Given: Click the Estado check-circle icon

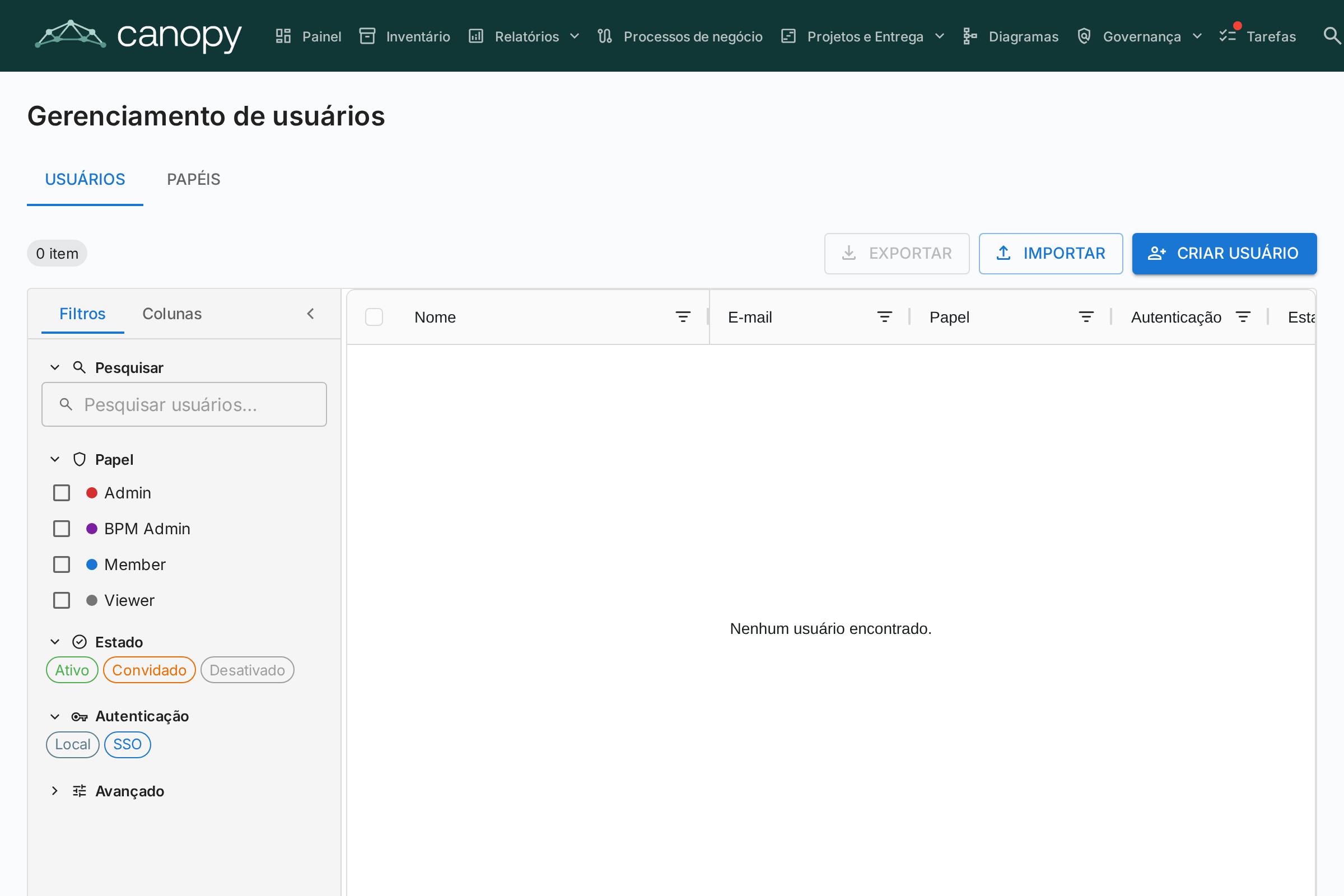Looking at the screenshot, I should [80, 642].
